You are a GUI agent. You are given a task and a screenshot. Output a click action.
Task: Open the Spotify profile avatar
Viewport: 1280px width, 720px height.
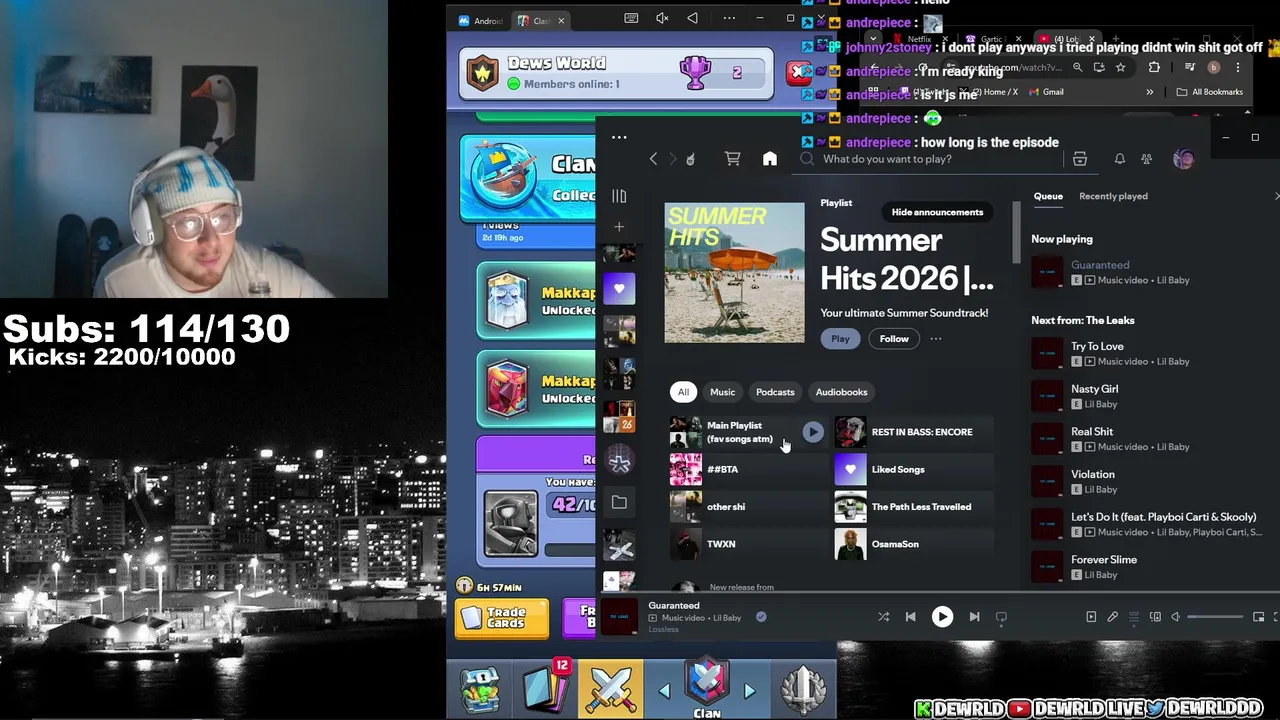(1183, 159)
